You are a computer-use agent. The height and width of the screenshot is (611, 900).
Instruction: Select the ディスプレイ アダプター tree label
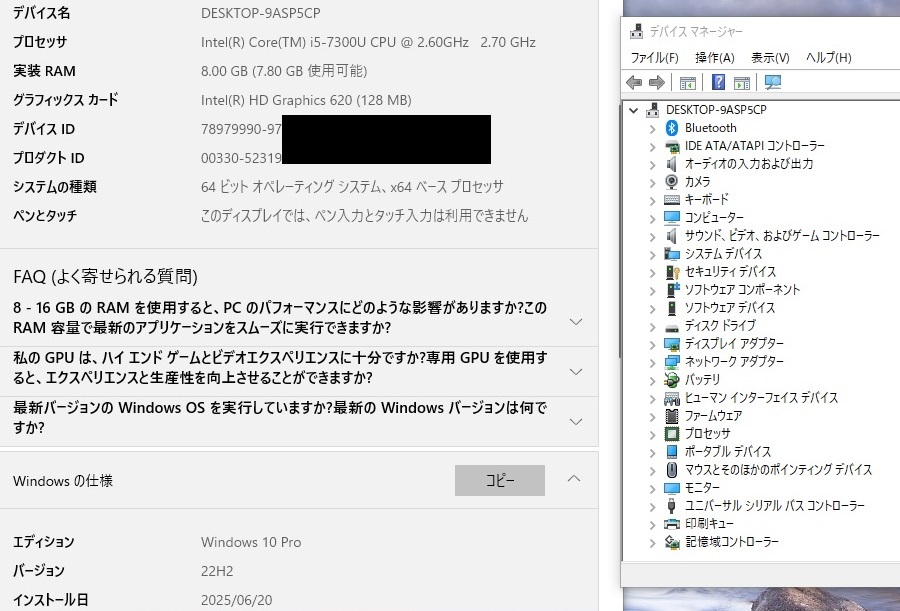[x=734, y=343]
